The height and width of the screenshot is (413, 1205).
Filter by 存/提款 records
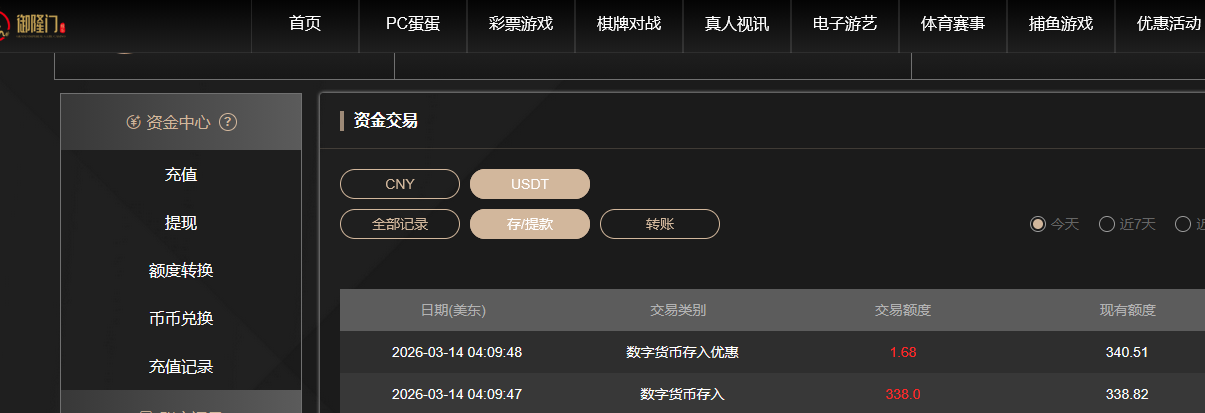click(530, 224)
